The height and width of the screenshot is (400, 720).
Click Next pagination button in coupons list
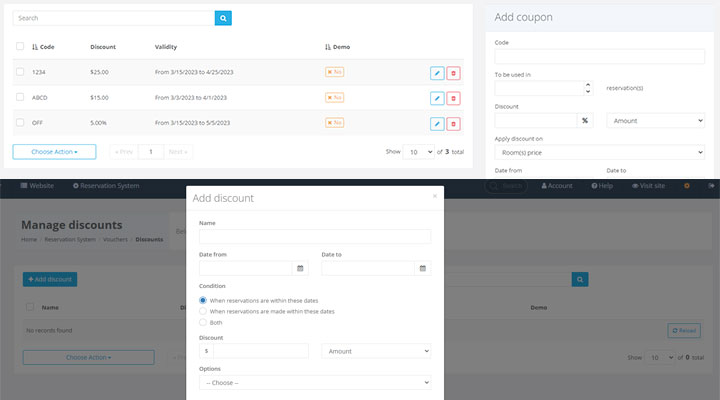pyautogui.click(x=178, y=152)
